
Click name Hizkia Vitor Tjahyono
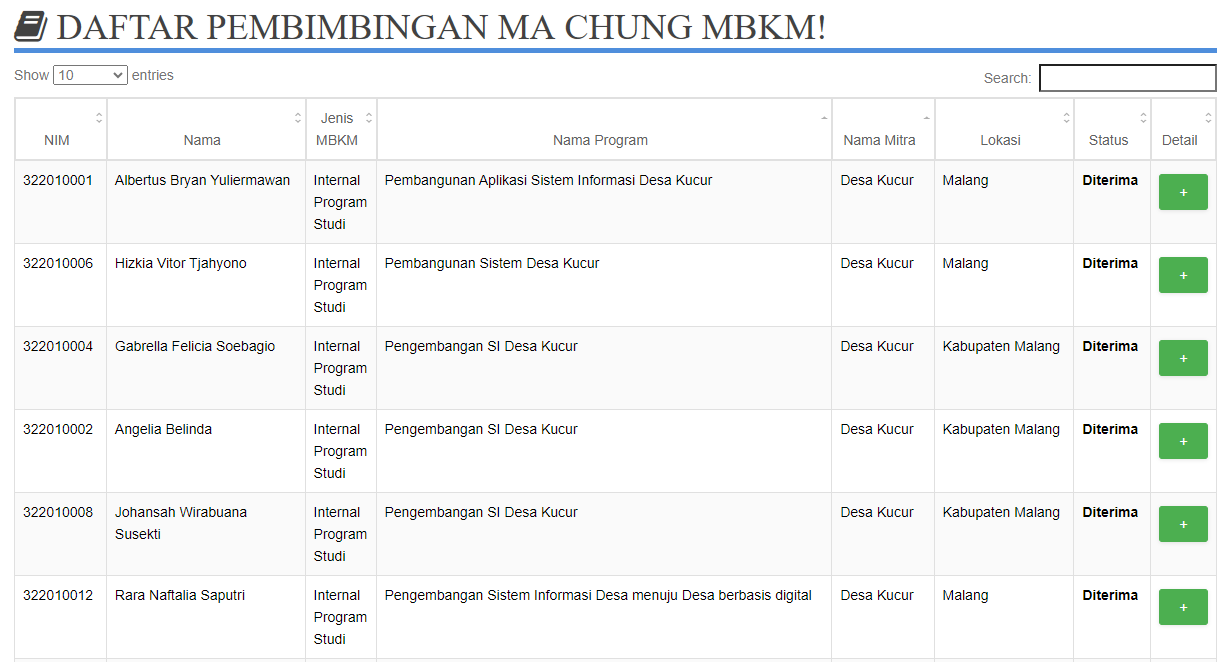point(181,264)
